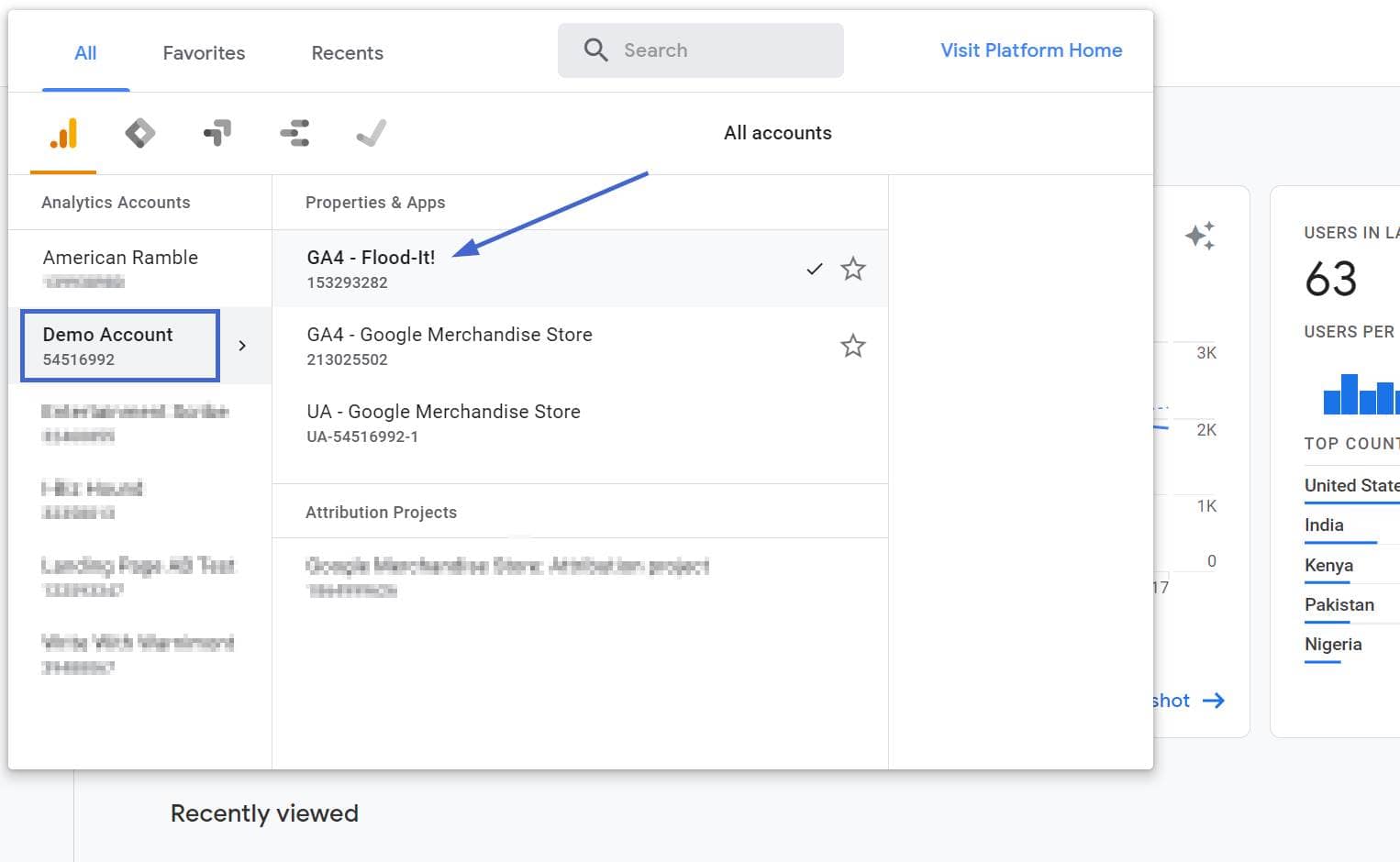Switch to the Recents tab
Viewport: 1400px width, 862px height.
click(347, 53)
